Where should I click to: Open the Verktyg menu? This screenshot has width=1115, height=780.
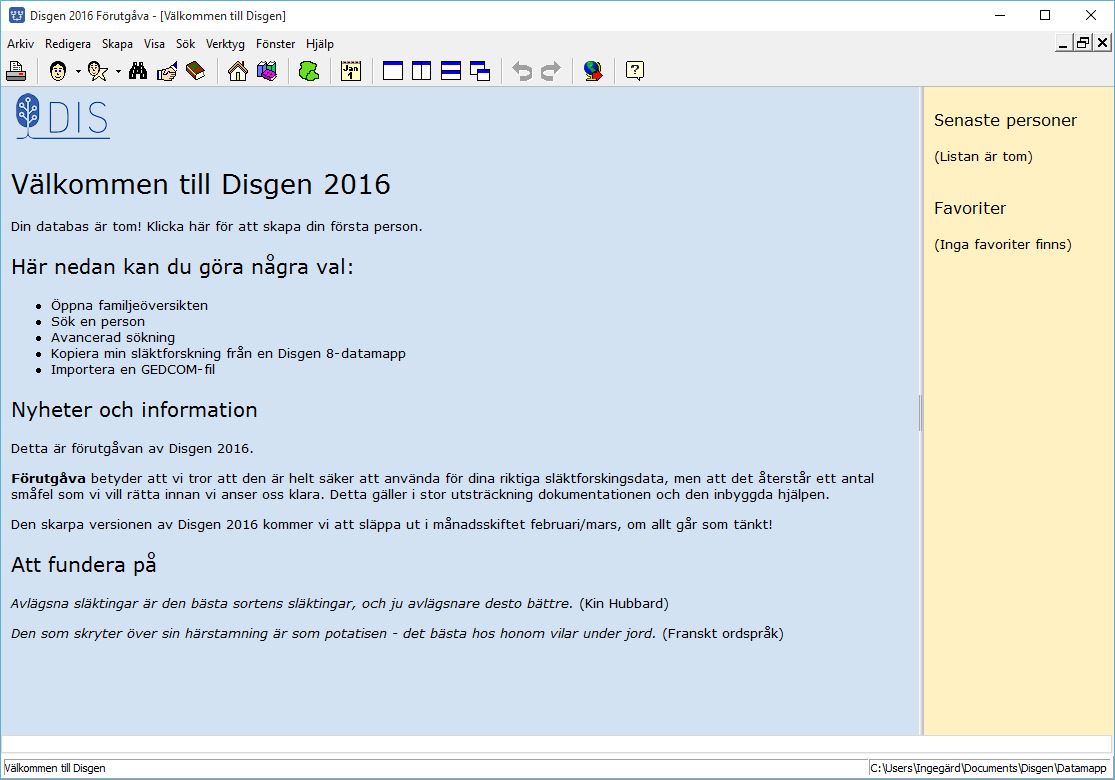coord(225,44)
